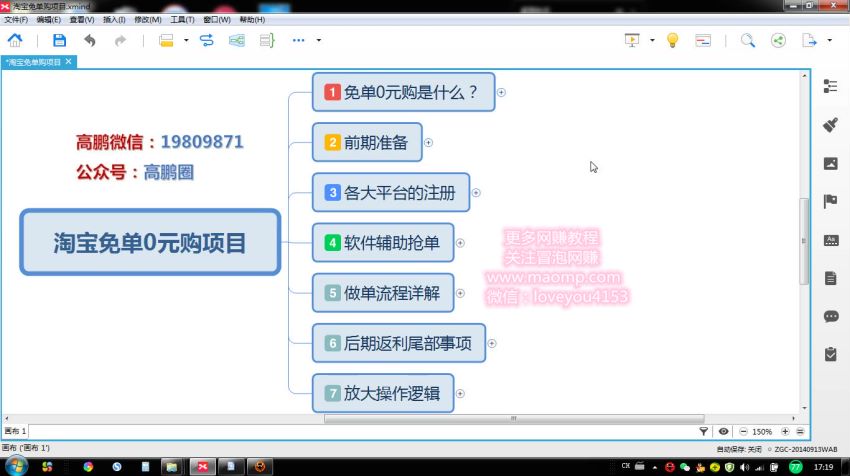850x476 pixels.
Task: Click the vertical scrollbar thumb
Action: pyautogui.click(x=804, y=241)
